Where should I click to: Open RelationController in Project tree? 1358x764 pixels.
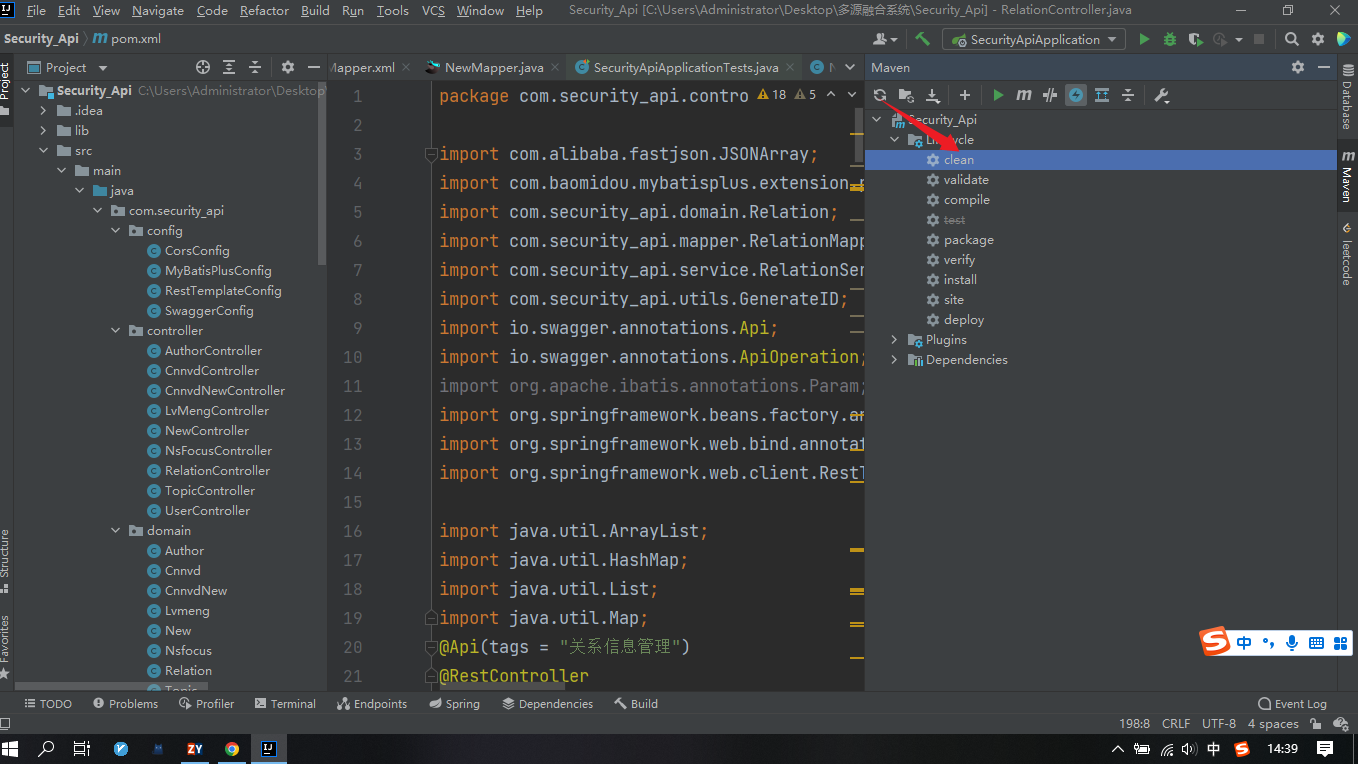(217, 470)
